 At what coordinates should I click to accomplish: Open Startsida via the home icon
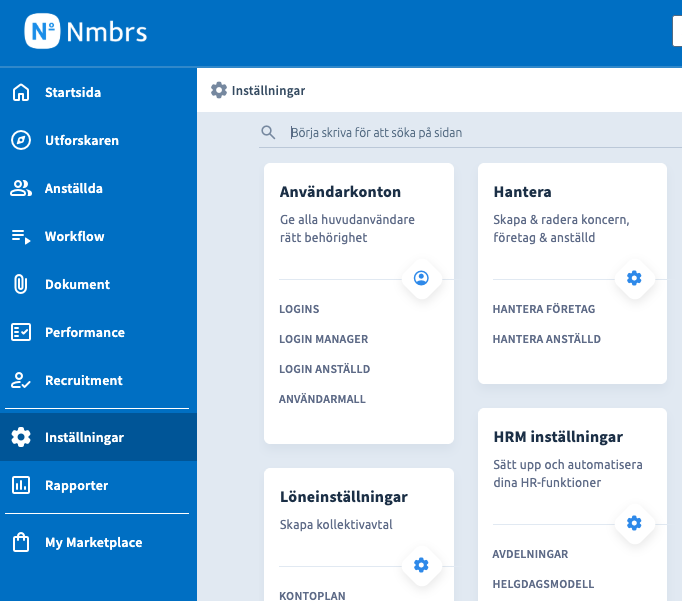click(x=20, y=93)
